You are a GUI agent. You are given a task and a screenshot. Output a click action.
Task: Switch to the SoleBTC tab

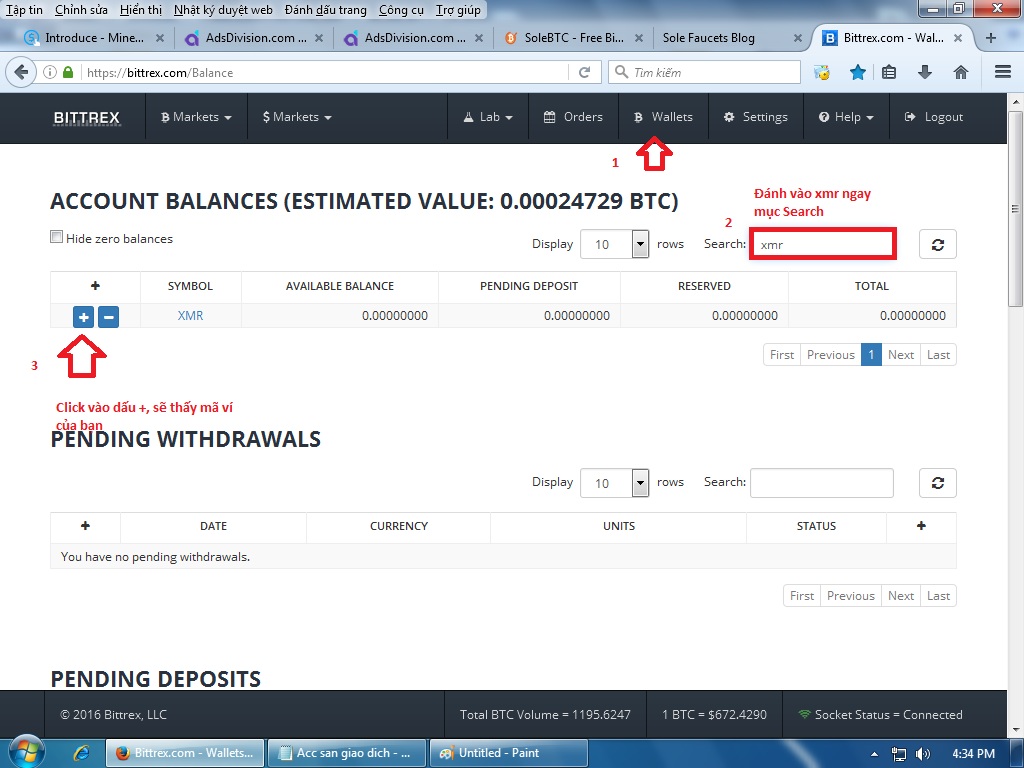point(573,38)
